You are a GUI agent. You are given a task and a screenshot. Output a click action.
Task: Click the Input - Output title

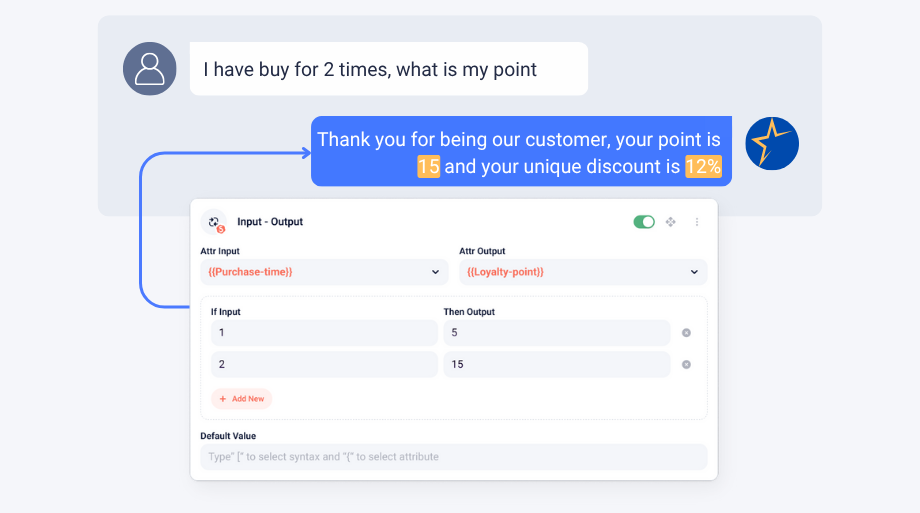(x=270, y=222)
